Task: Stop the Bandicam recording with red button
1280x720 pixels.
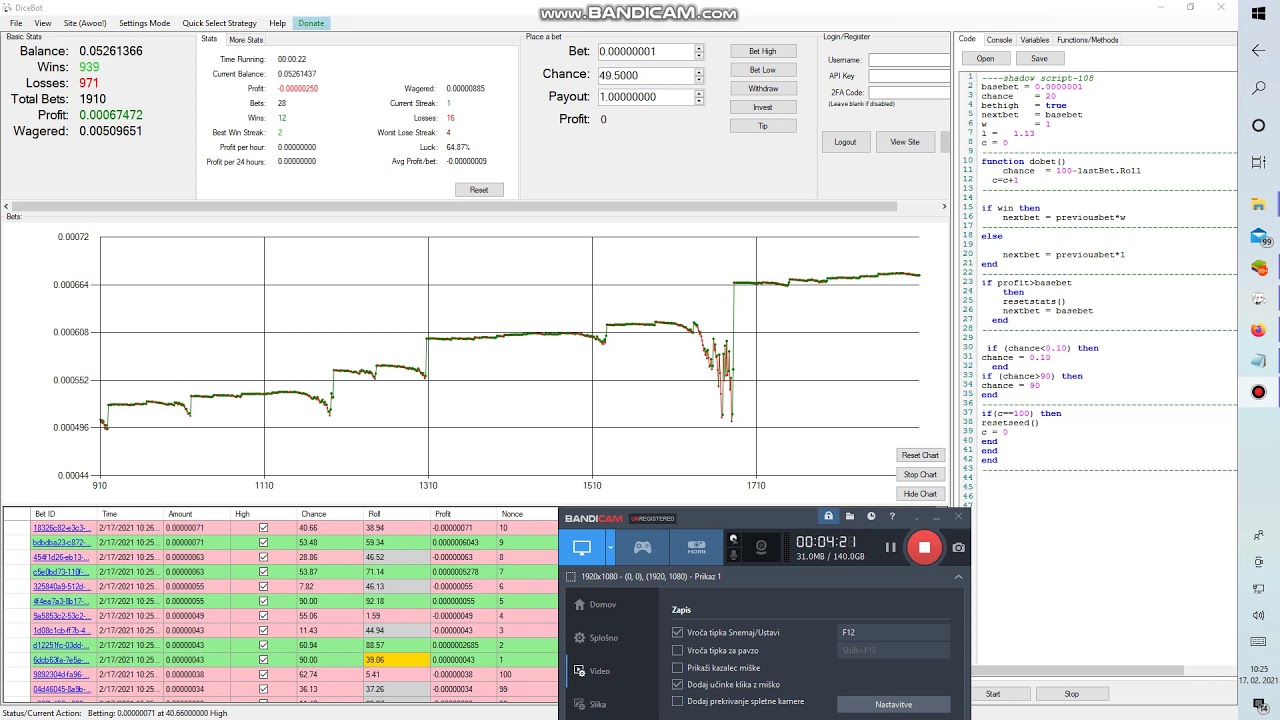Action: click(x=924, y=547)
